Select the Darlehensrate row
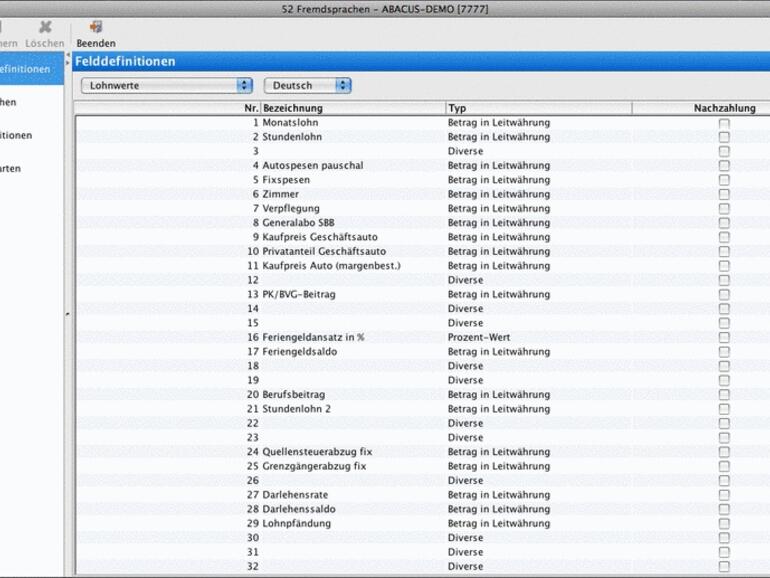Viewport: 770px width, 578px height. click(x=295, y=495)
